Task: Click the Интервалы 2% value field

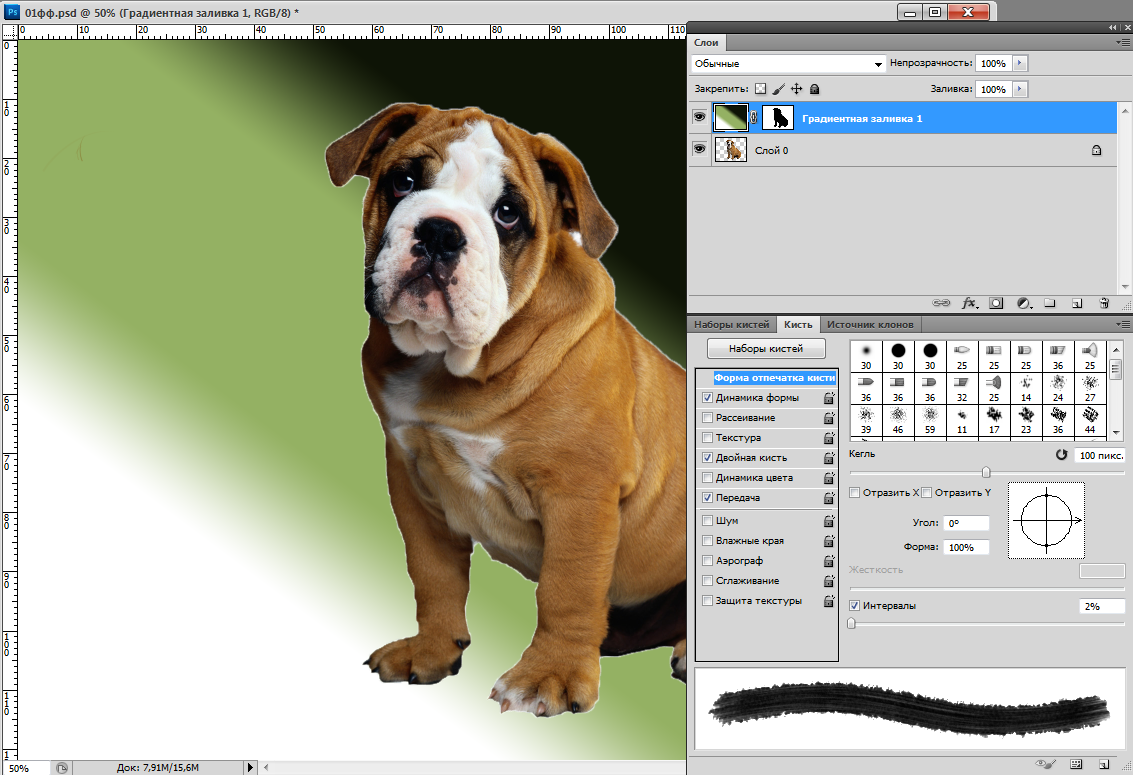Action: (1102, 607)
